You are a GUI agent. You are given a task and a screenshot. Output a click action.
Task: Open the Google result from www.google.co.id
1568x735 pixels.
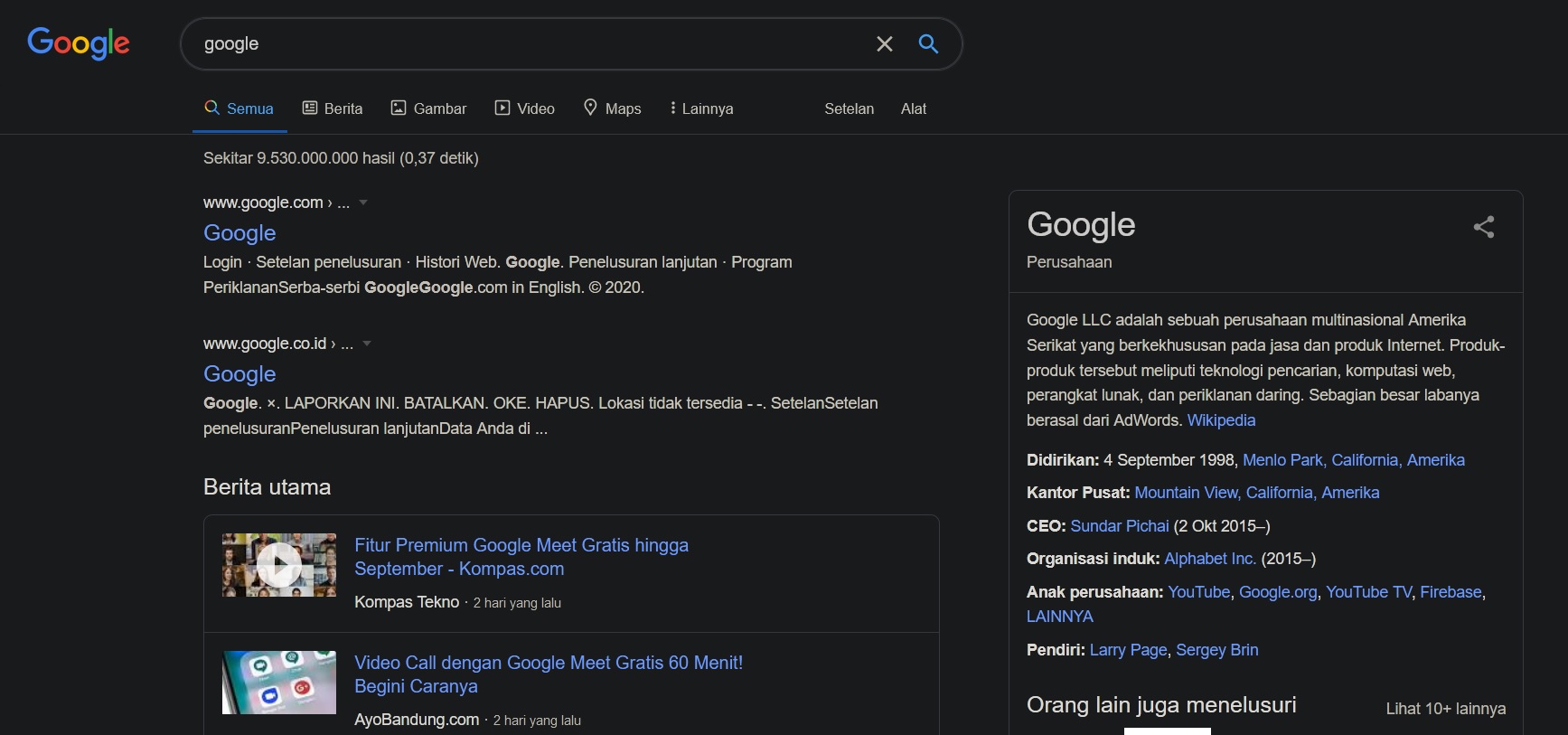click(x=239, y=373)
